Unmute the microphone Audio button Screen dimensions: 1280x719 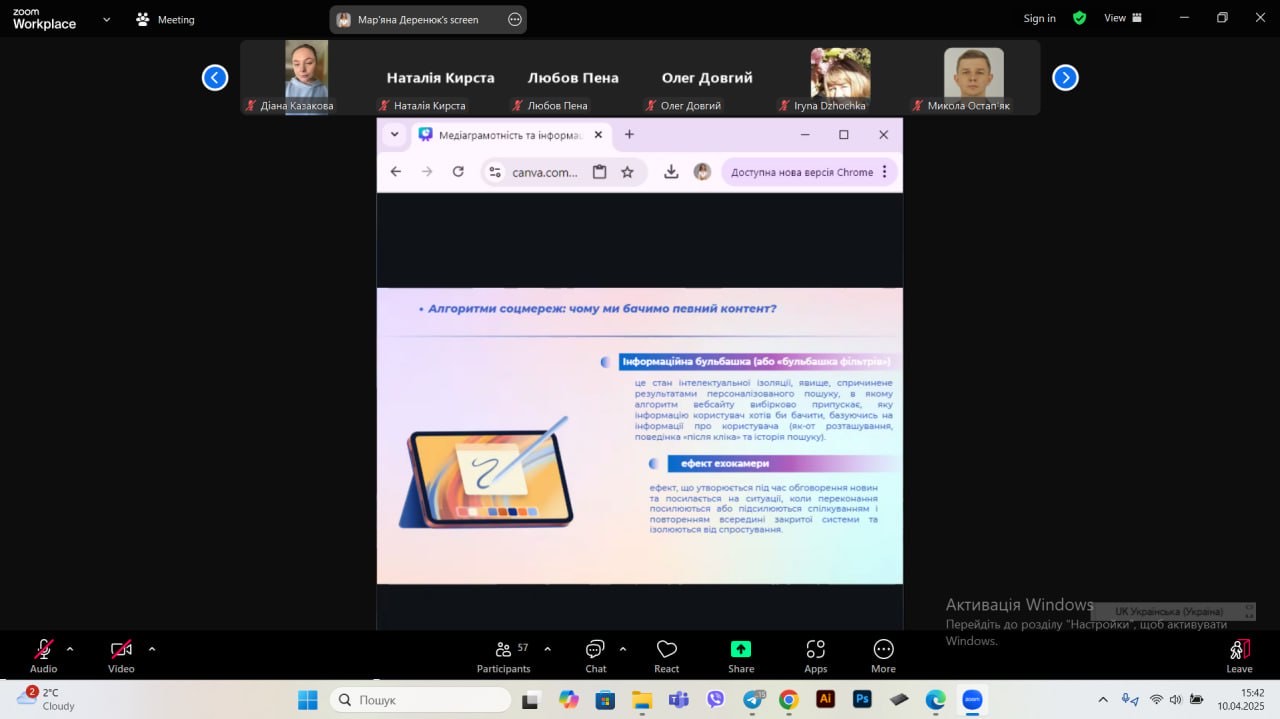44,656
